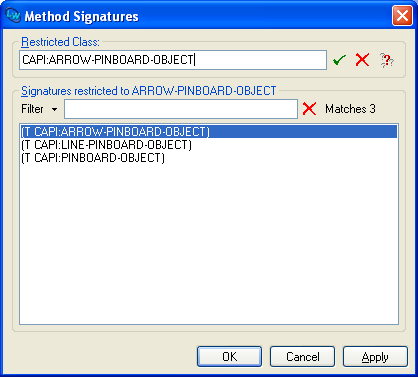Click the Cancel button
The height and width of the screenshot is (377, 418).
tap(302, 357)
